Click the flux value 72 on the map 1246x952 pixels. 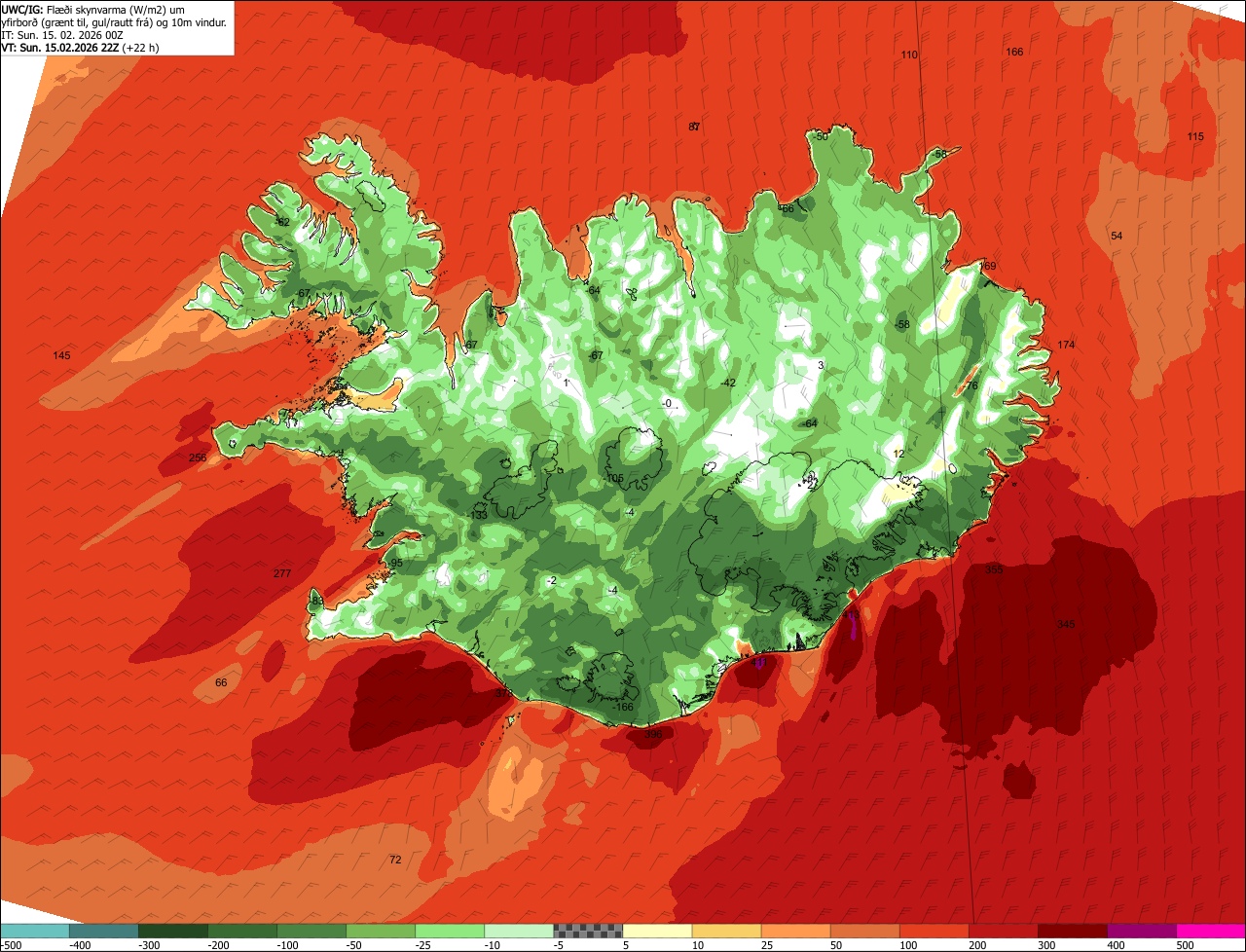395,860
